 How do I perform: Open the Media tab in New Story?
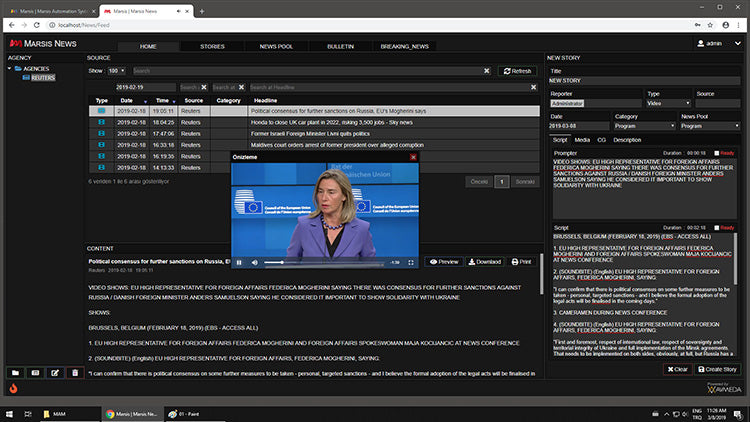point(582,140)
